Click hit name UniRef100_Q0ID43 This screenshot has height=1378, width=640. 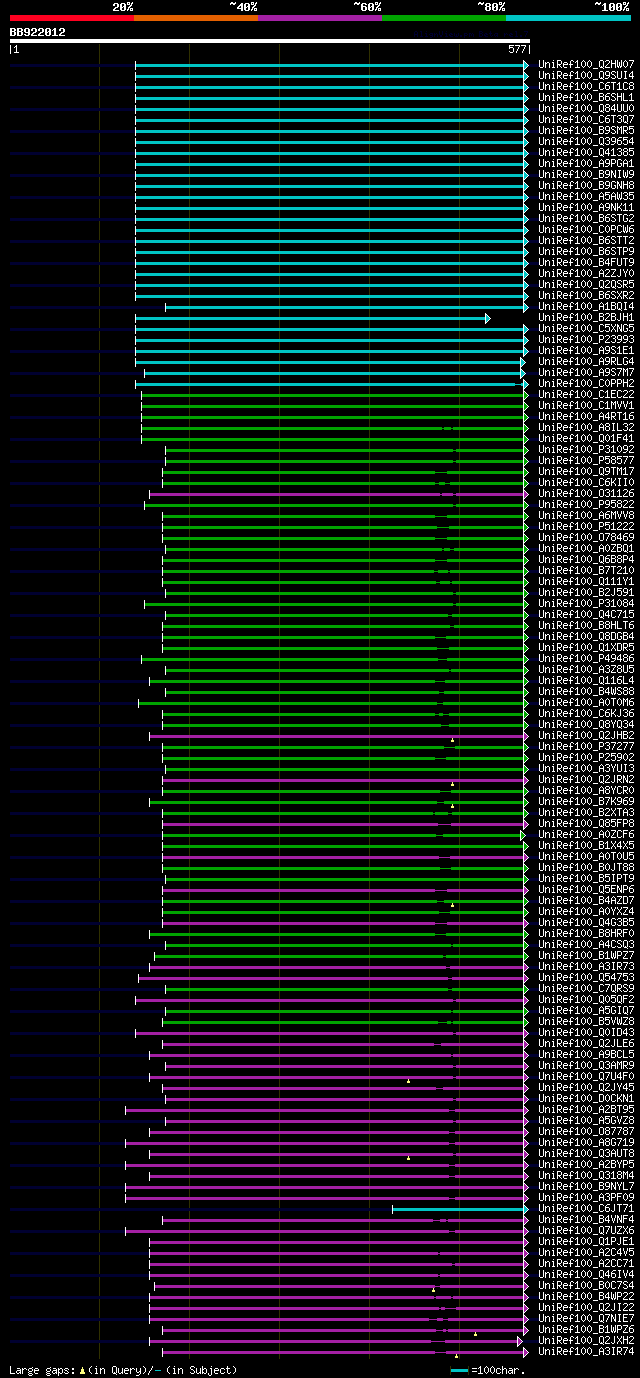pyautogui.click(x=586, y=1032)
